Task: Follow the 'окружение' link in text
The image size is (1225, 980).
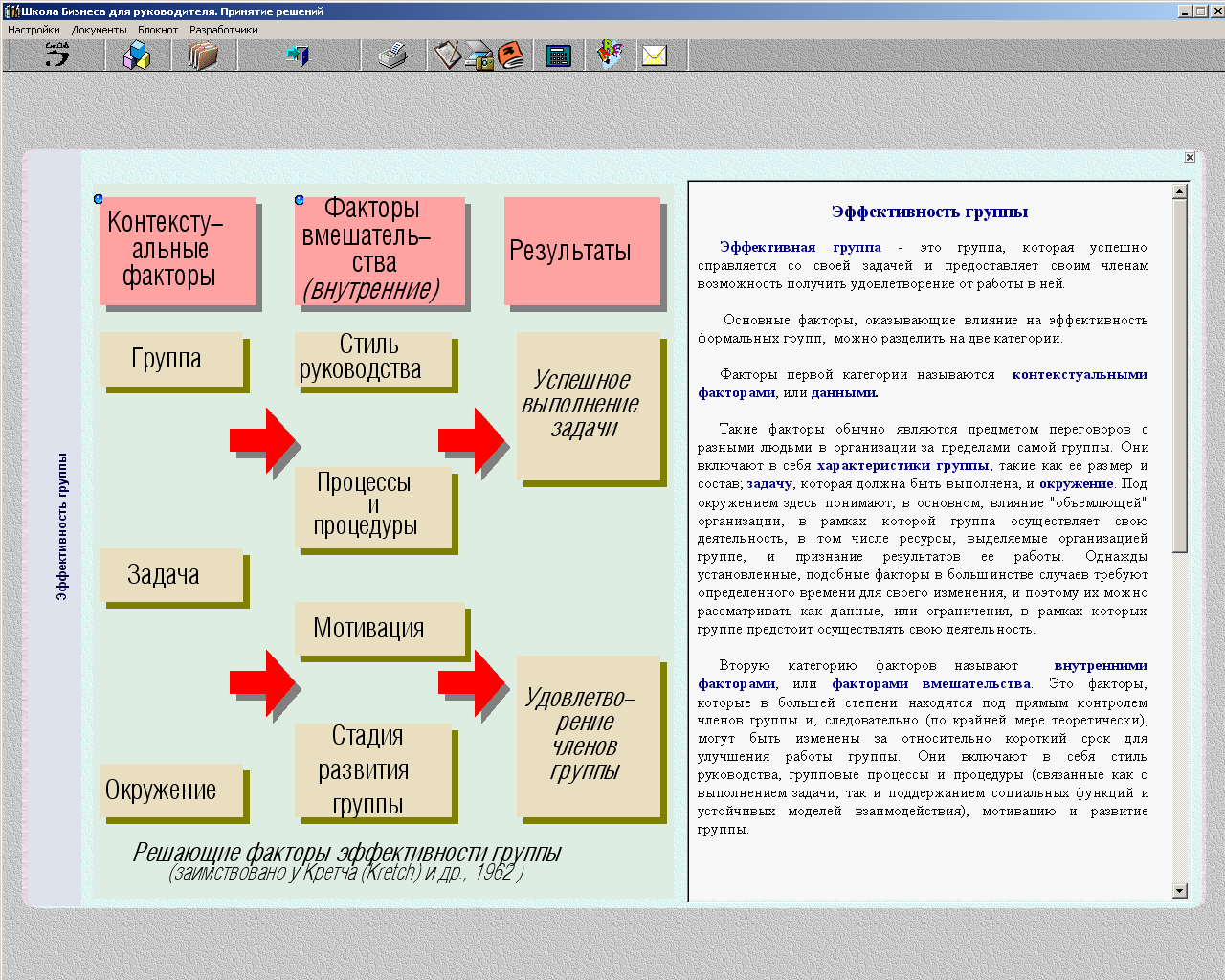Action: click(x=1077, y=483)
